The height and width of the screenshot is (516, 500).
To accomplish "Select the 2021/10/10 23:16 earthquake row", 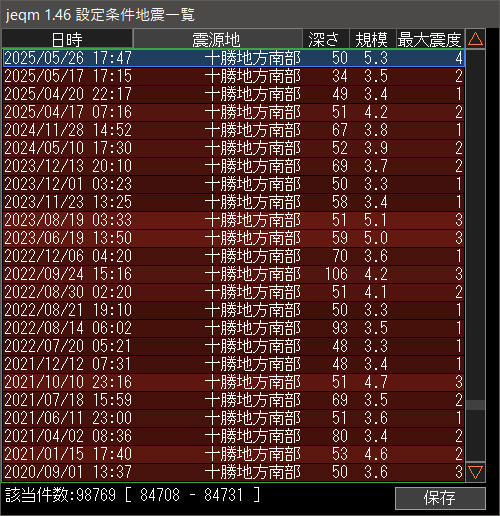I will (x=234, y=382).
